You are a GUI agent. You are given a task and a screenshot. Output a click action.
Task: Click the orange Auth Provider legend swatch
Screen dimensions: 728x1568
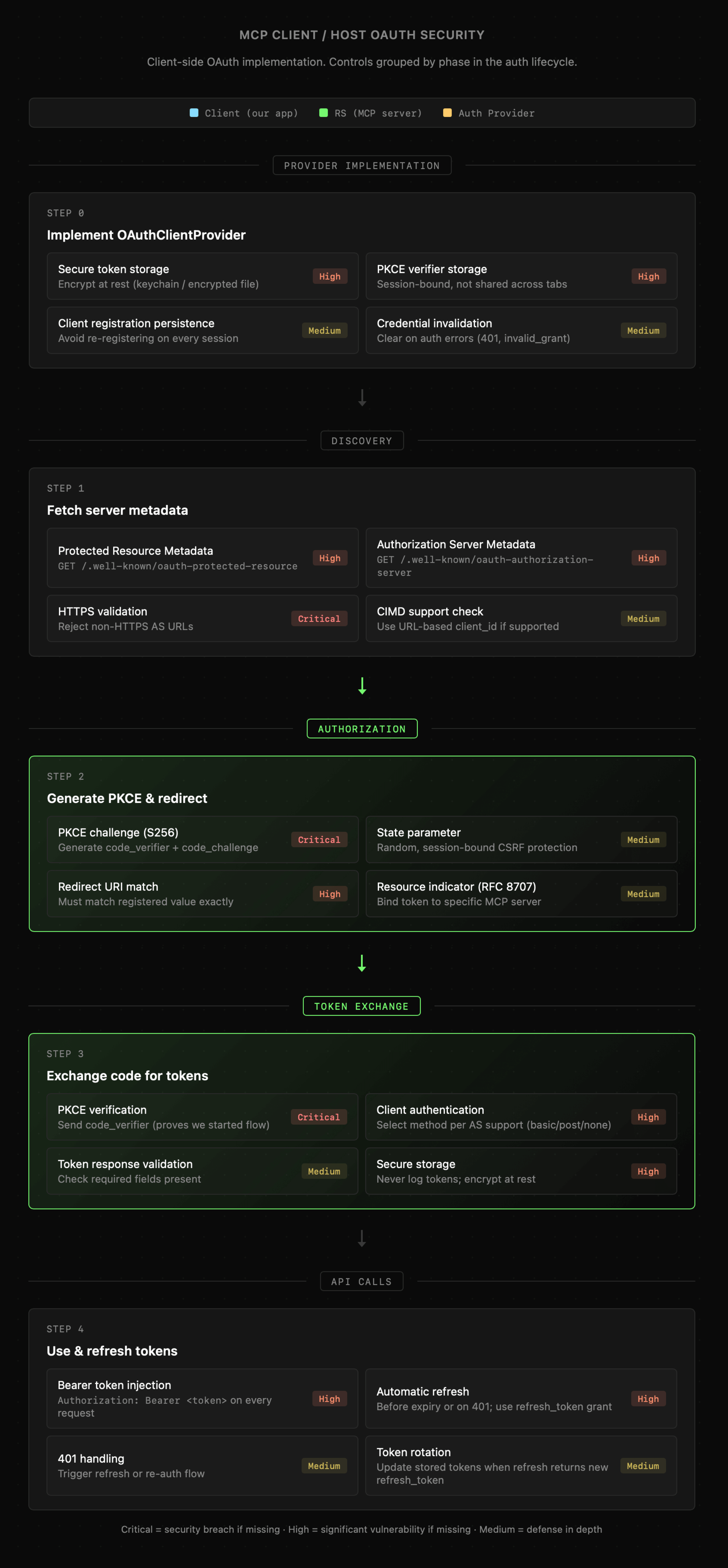(x=447, y=113)
